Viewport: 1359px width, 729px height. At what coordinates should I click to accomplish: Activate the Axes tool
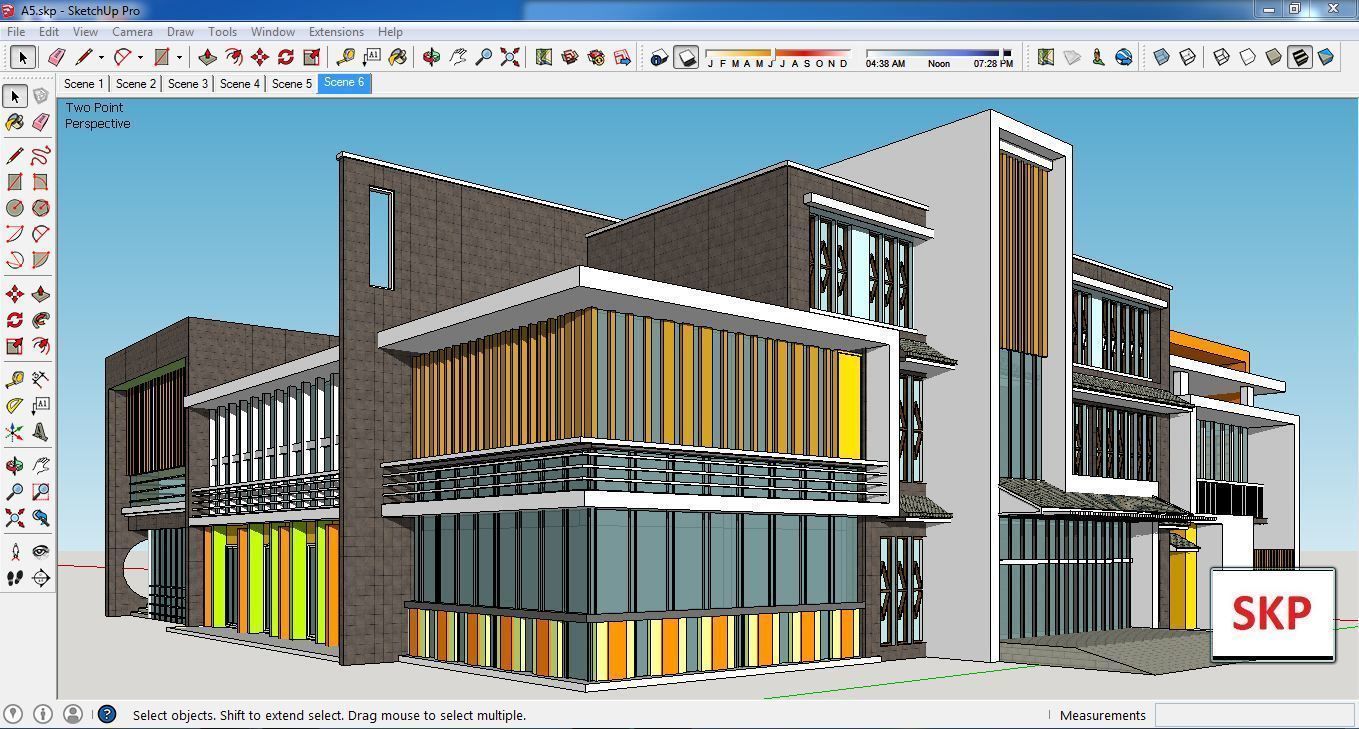pos(14,432)
